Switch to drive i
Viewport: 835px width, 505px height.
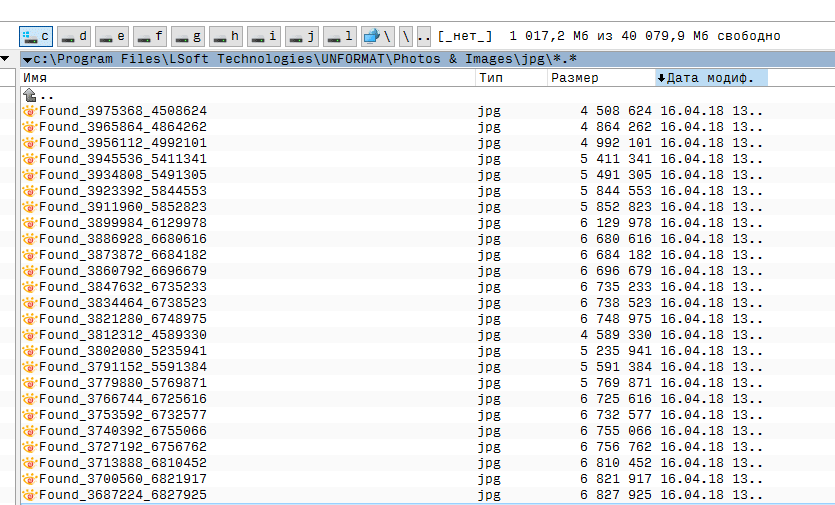[264, 36]
